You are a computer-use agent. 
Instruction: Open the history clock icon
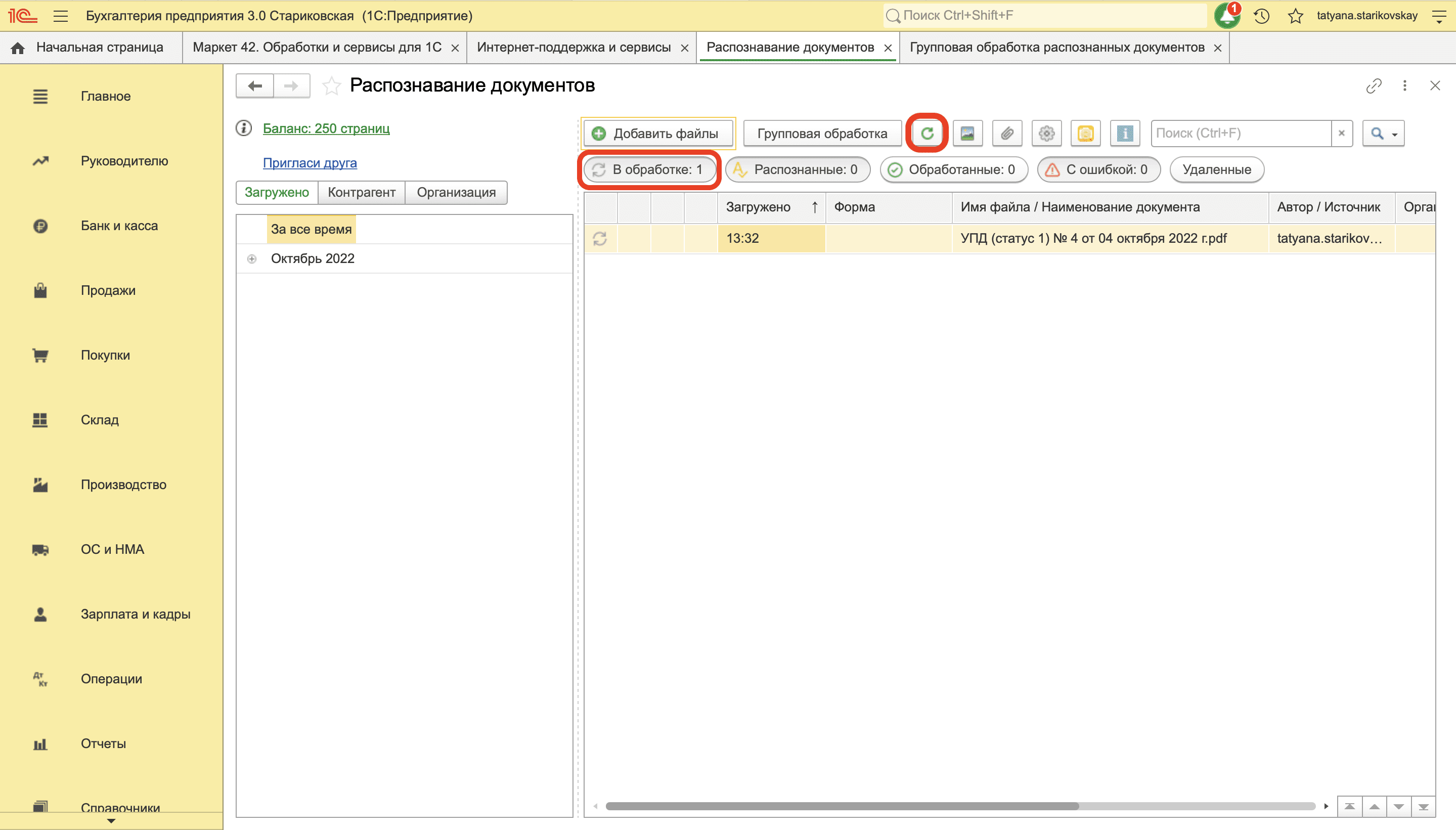pos(1262,16)
